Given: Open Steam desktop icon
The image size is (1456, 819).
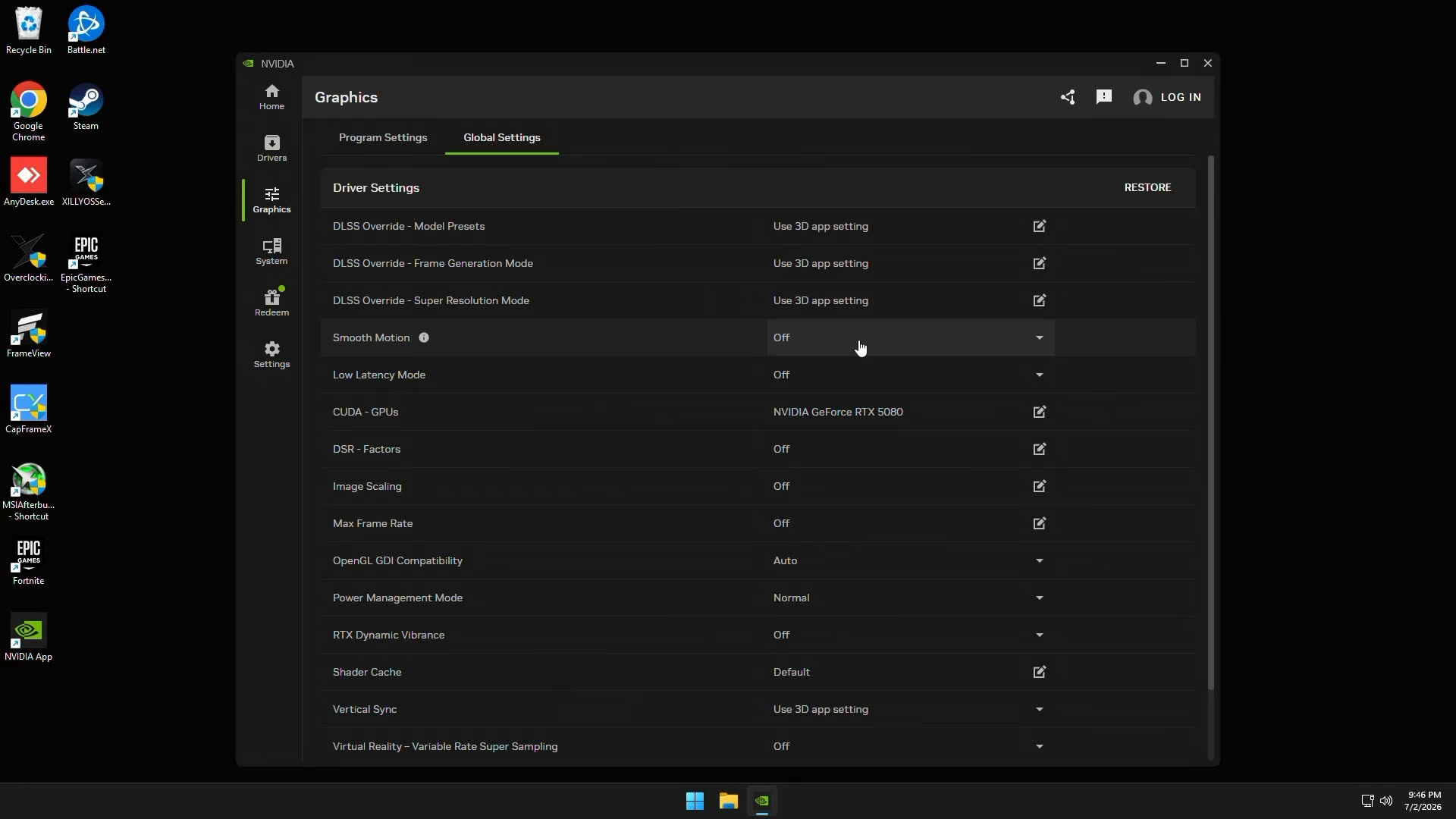Looking at the screenshot, I should click(86, 106).
